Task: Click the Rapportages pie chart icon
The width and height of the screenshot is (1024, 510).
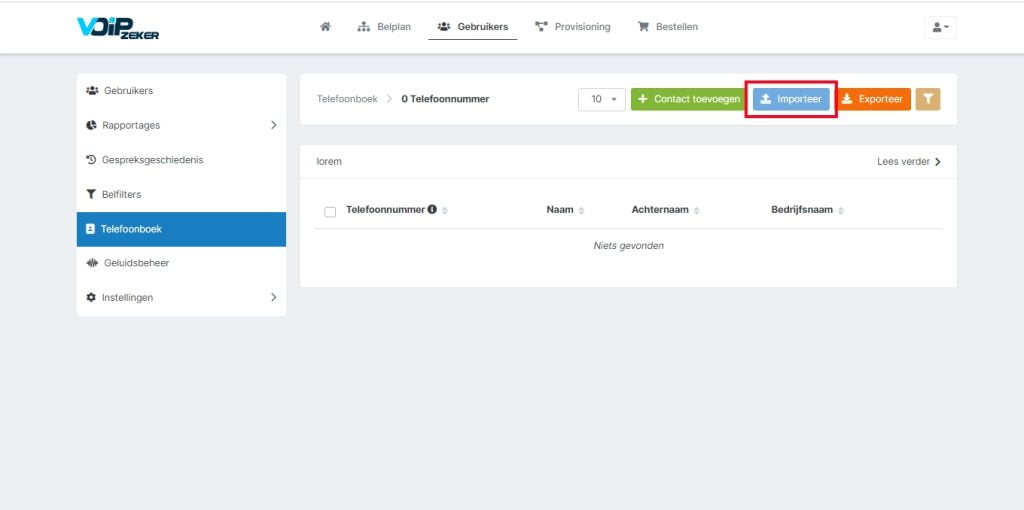Action: tap(91, 125)
